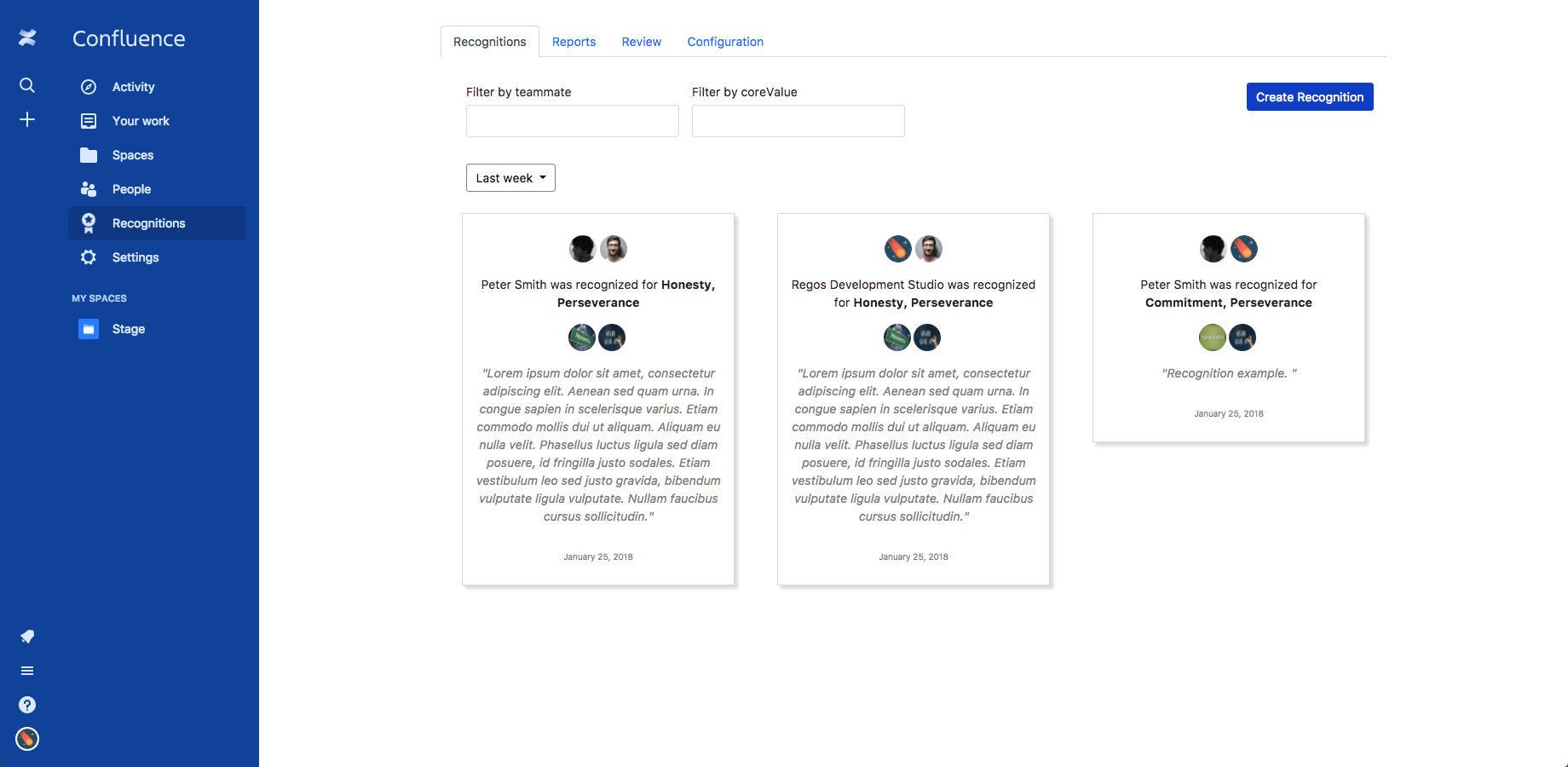Open the Last week time filter dropdown
The width and height of the screenshot is (1568, 767).
pyautogui.click(x=510, y=177)
